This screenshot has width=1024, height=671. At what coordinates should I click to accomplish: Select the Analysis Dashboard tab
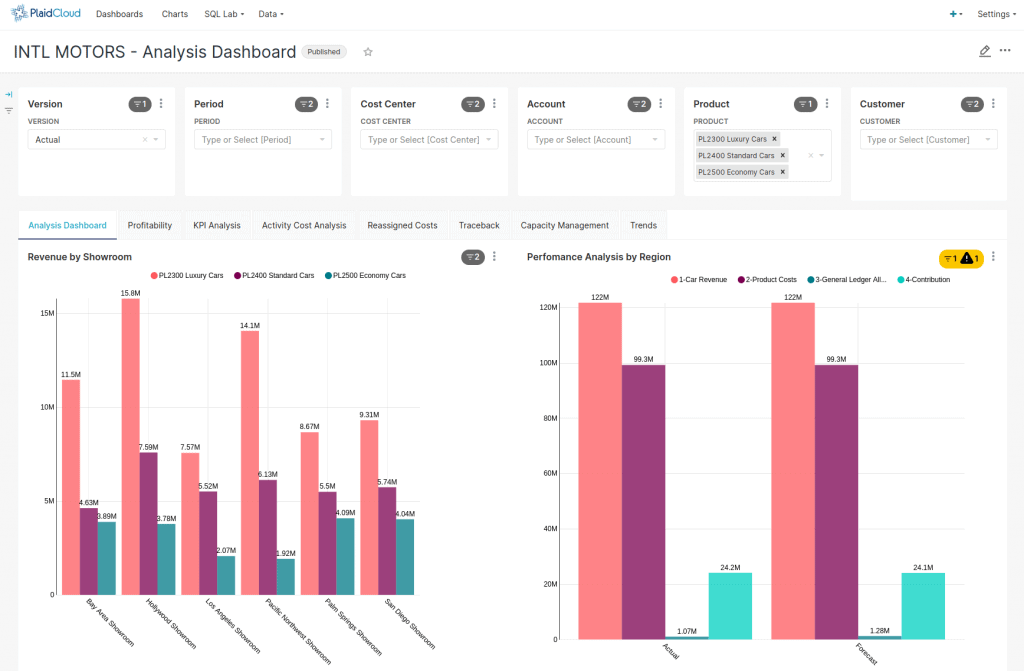pos(67,225)
